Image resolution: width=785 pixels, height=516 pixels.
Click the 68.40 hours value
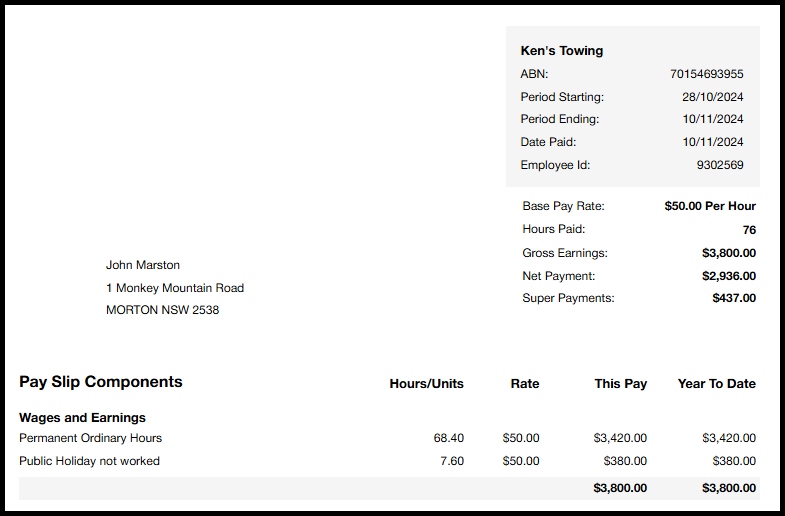448,438
